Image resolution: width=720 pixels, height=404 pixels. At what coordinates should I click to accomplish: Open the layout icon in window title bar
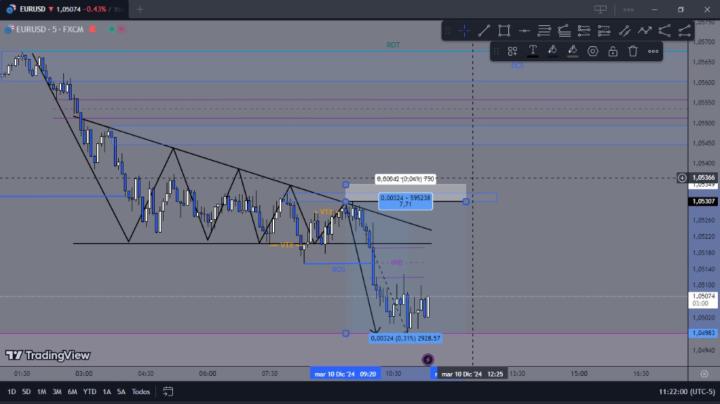(600, 9)
